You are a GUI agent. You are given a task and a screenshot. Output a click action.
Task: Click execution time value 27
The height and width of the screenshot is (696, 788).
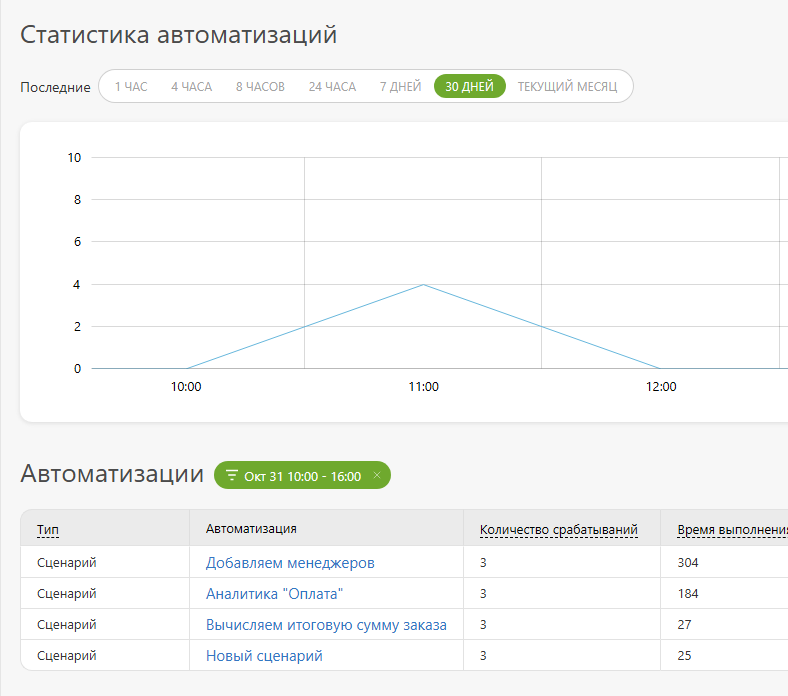pos(684,625)
